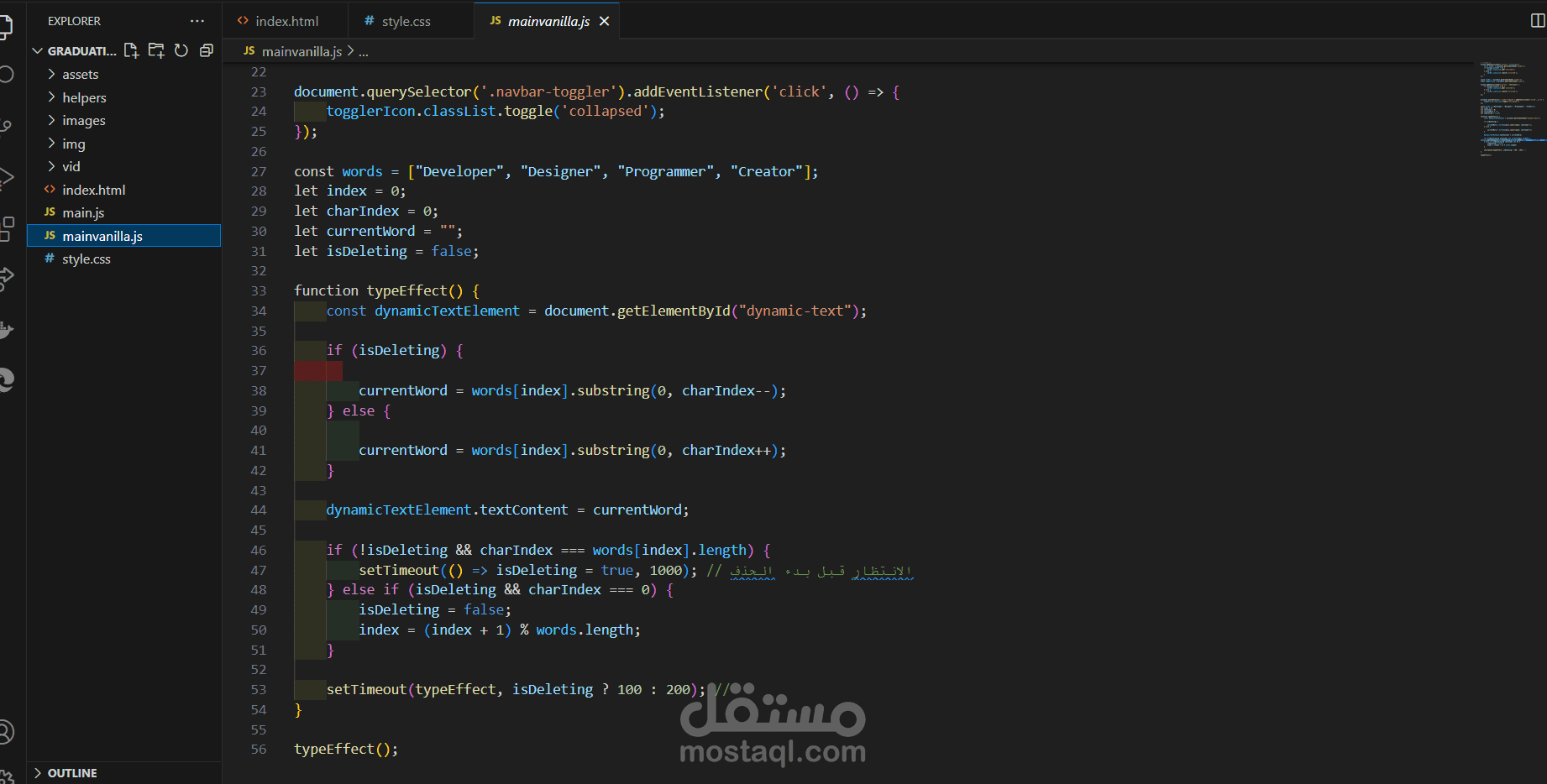The image size is (1547, 784).
Task: Expand the assets folder
Action: (x=51, y=74)
